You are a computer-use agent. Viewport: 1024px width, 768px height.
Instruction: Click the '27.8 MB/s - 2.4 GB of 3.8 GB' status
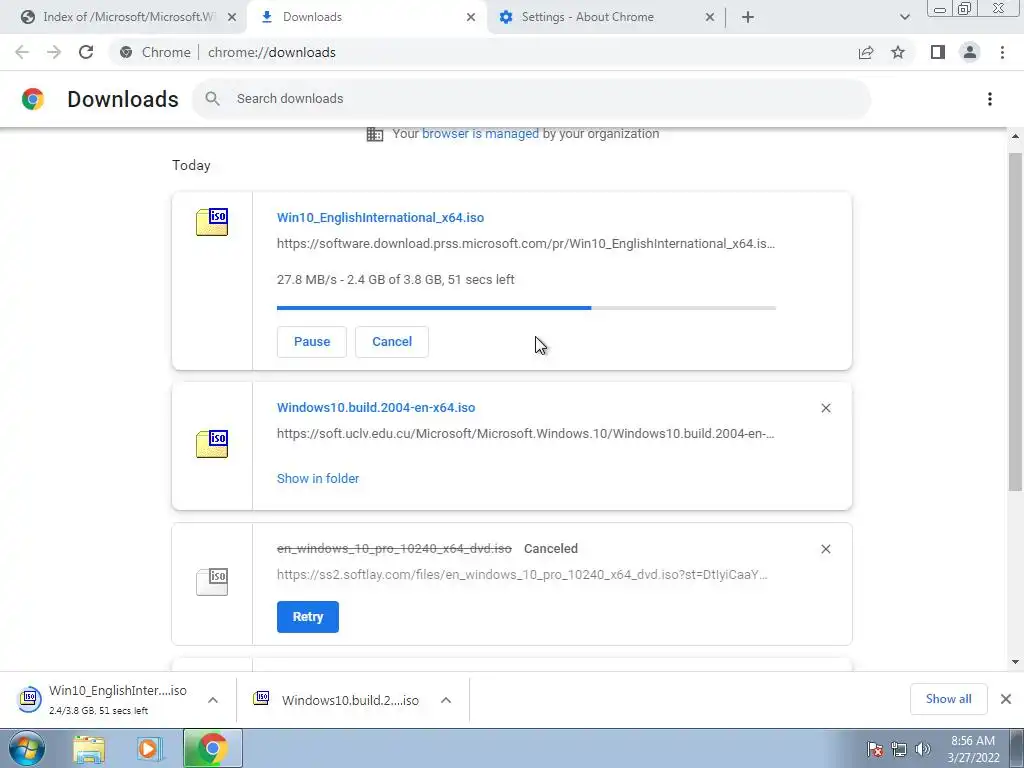(x=395, y=280)
